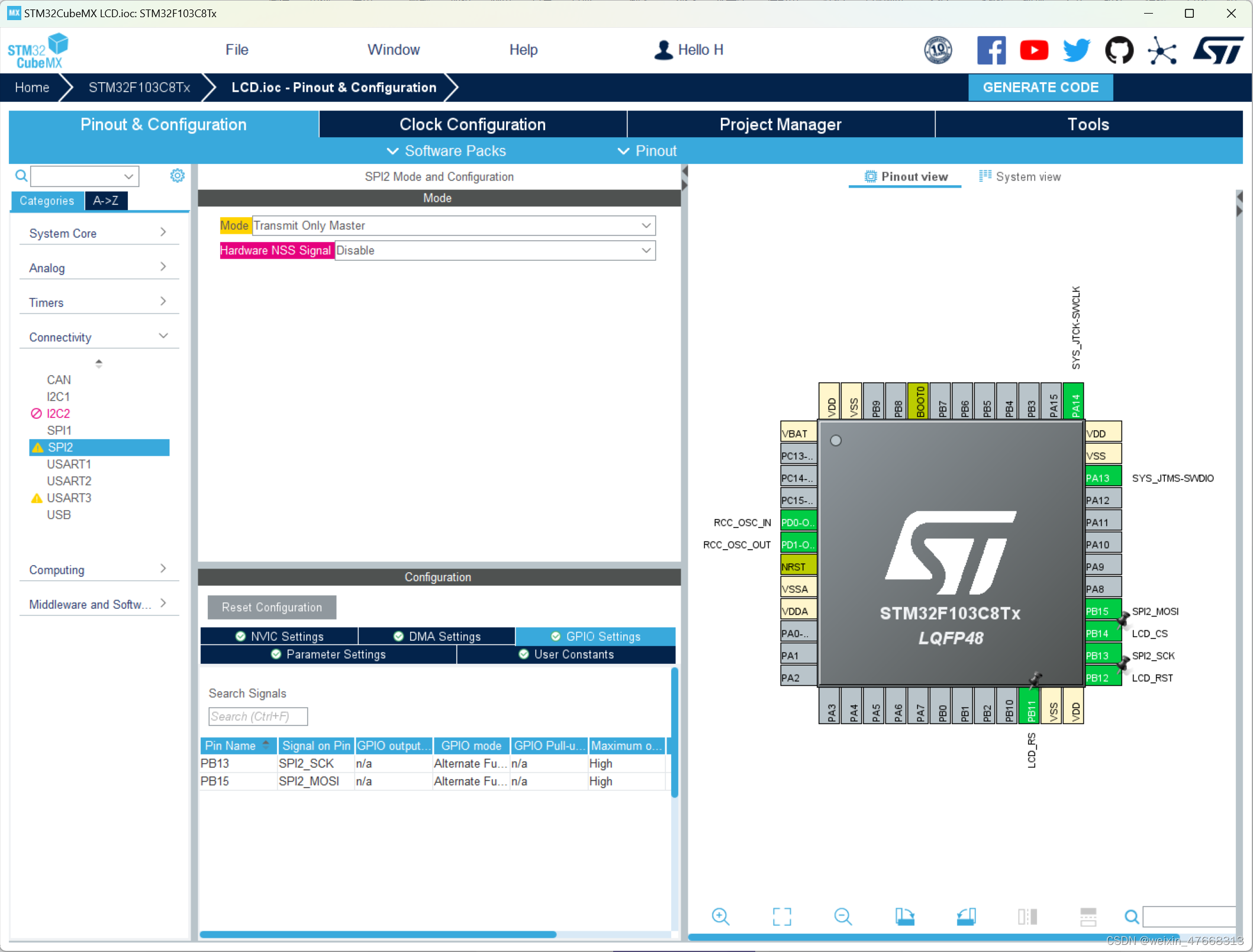Click the gear settings icon near search
The height and width of the screenshot is (952, 1253).
pyautogui.click(x=177, y=176)
